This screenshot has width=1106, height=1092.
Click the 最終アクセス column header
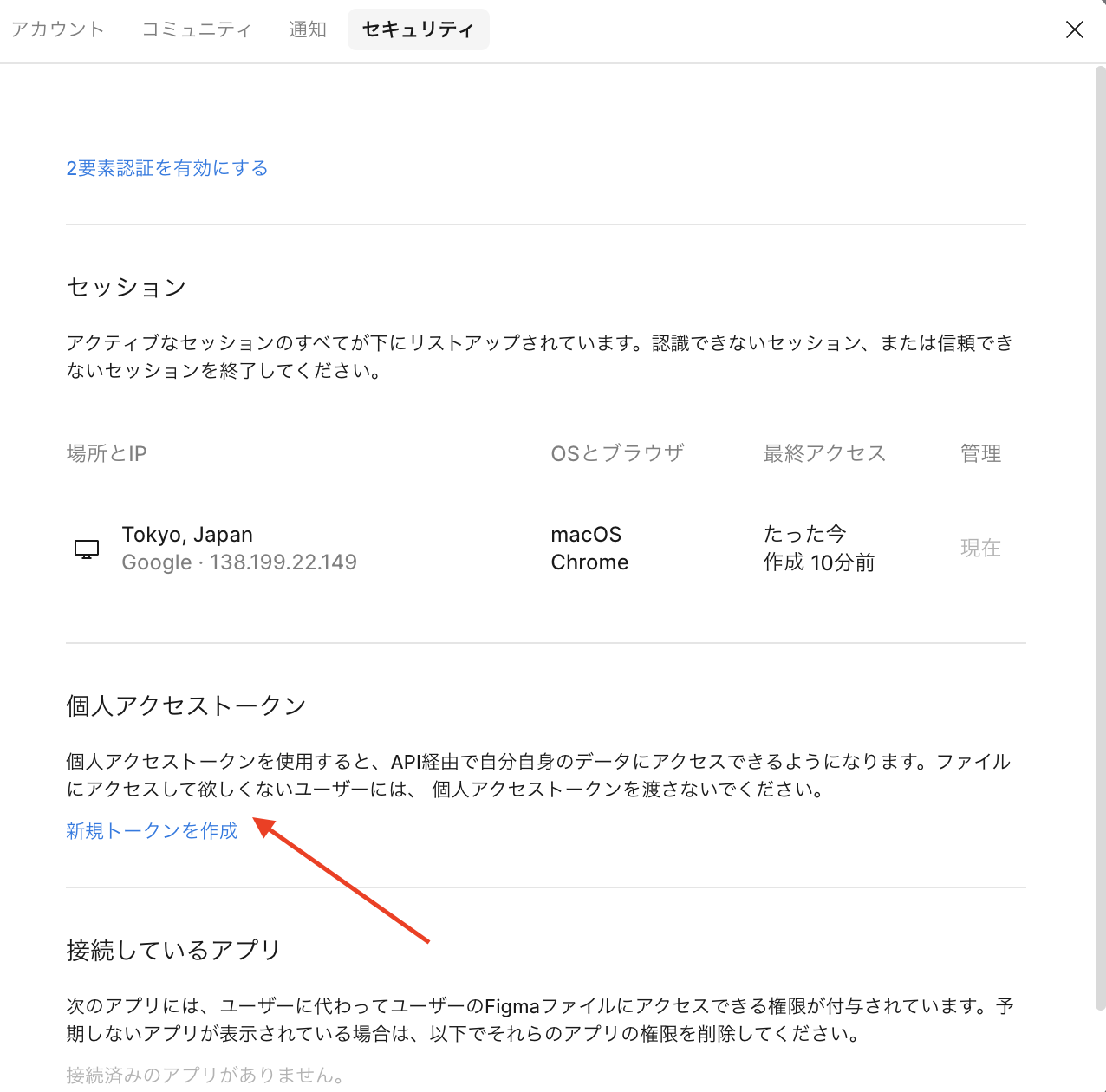pos(823,453)
